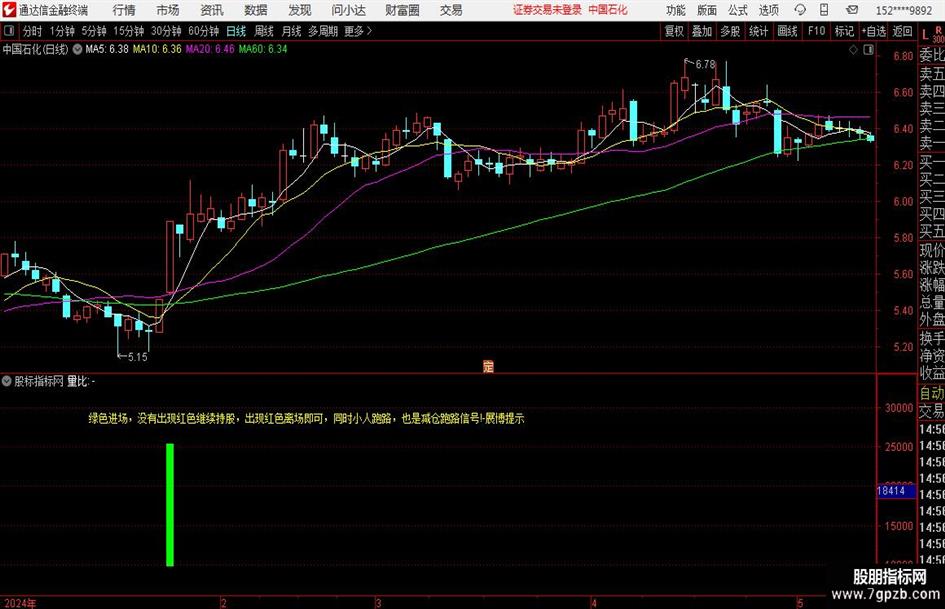The image size is (945, 609).
Task: Click the mobile phone icon
Action: pos(824,10)
